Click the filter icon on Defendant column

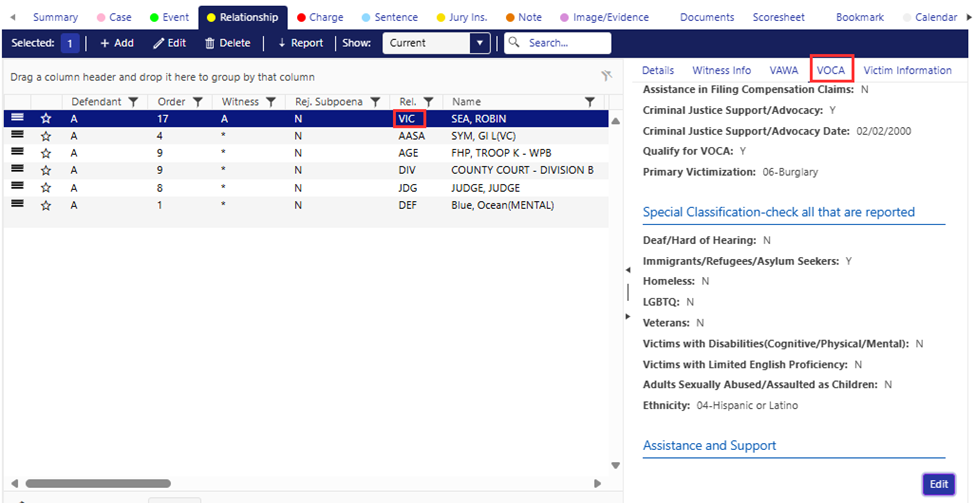[133, 102]
